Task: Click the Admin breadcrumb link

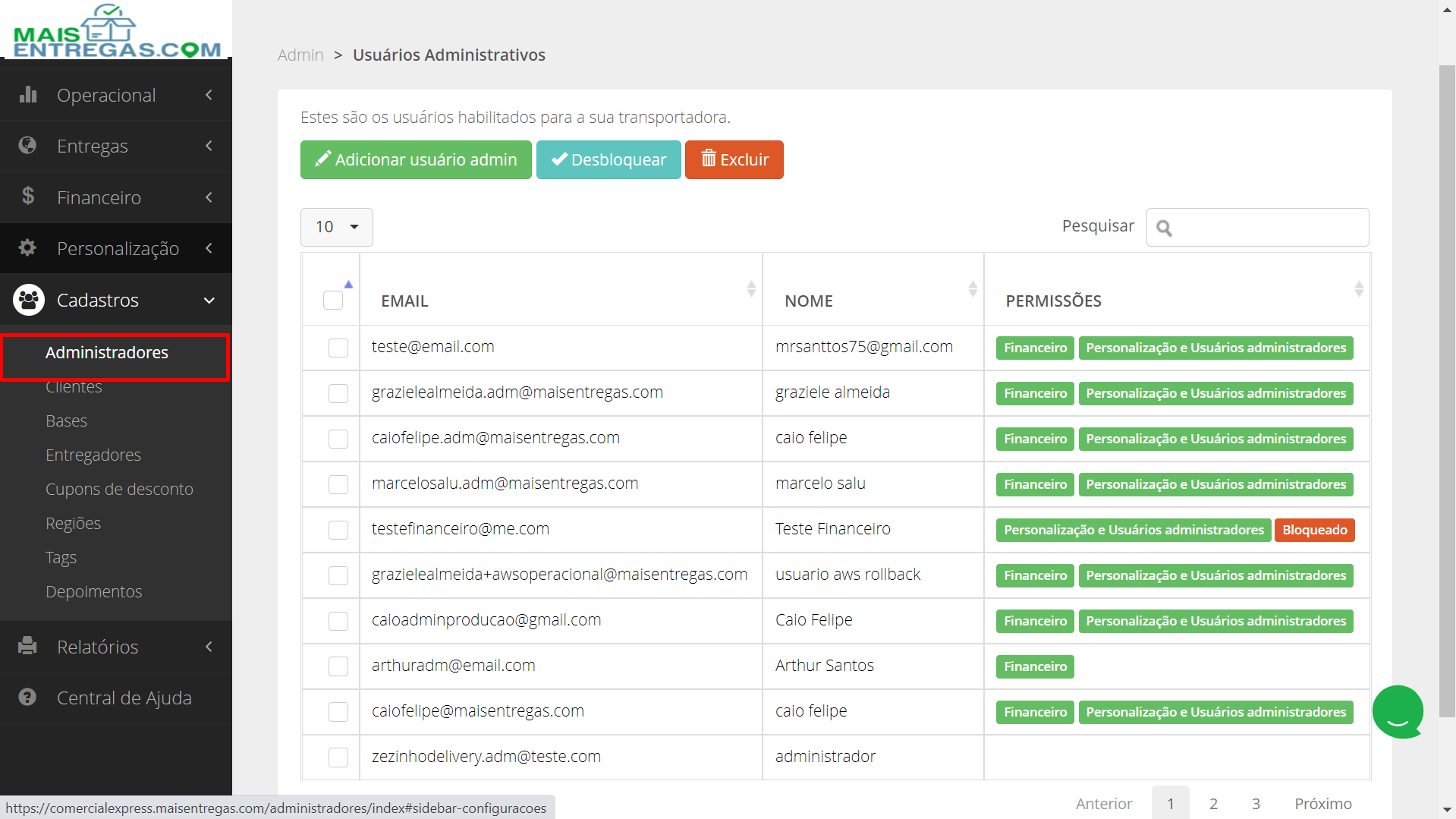Action: 300,55
